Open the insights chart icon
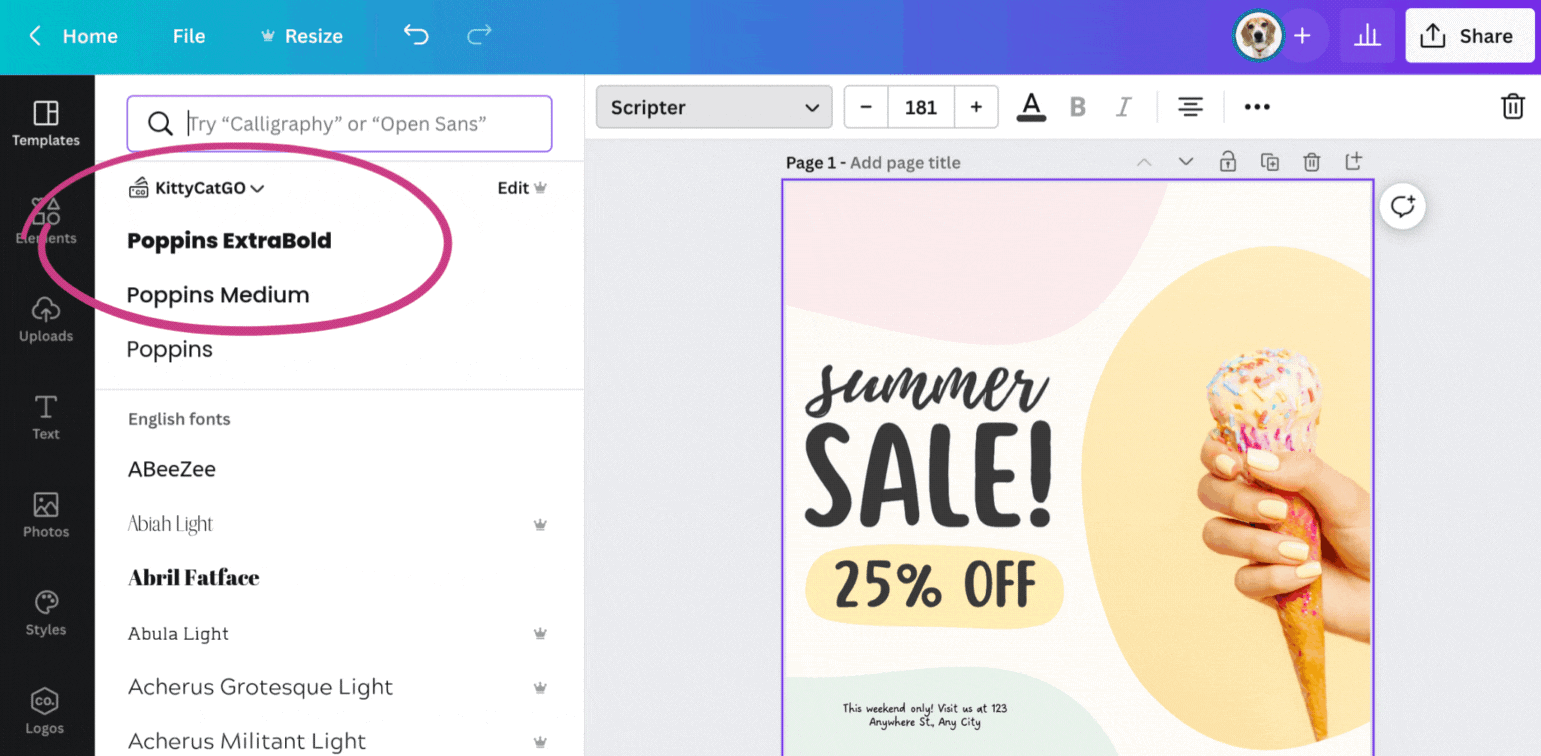 coord(1367,36)
